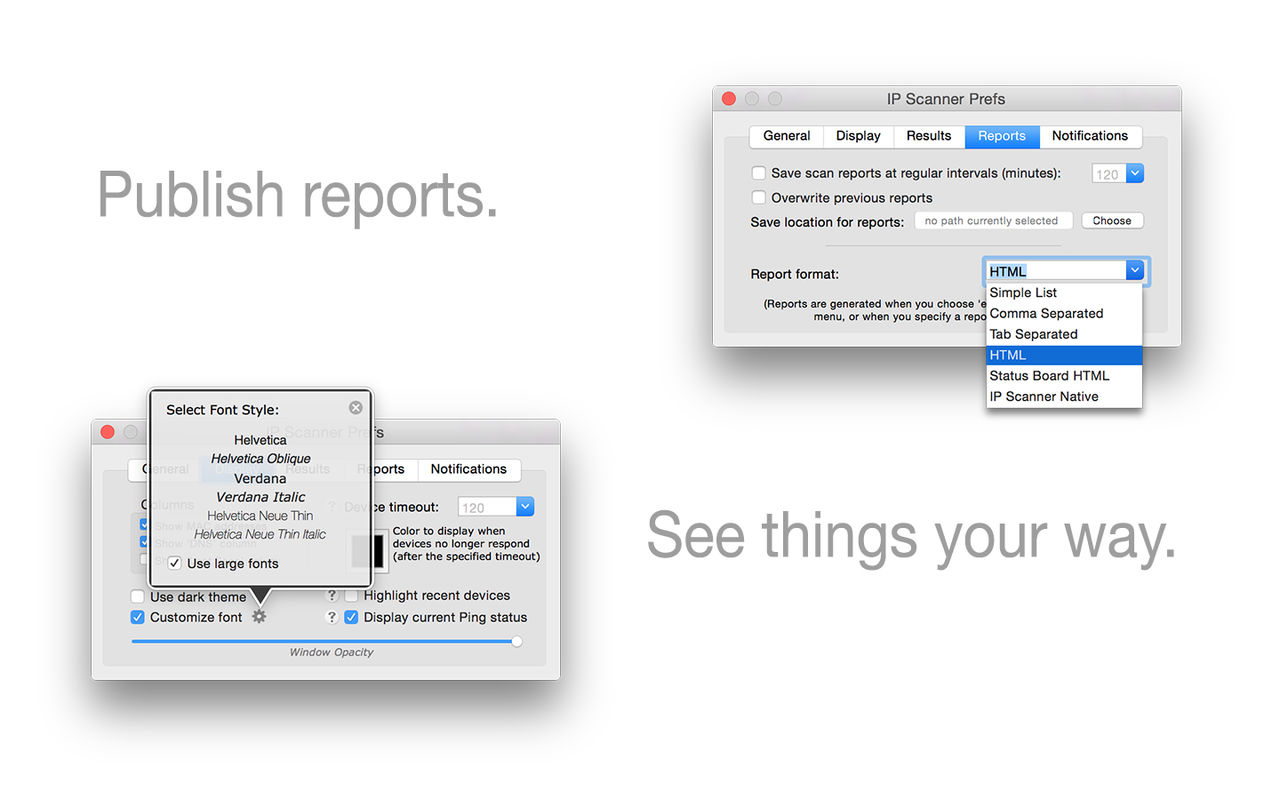Open the Notifications tab in the upper window
The image size is (1280, 800).
[1090, 136]
